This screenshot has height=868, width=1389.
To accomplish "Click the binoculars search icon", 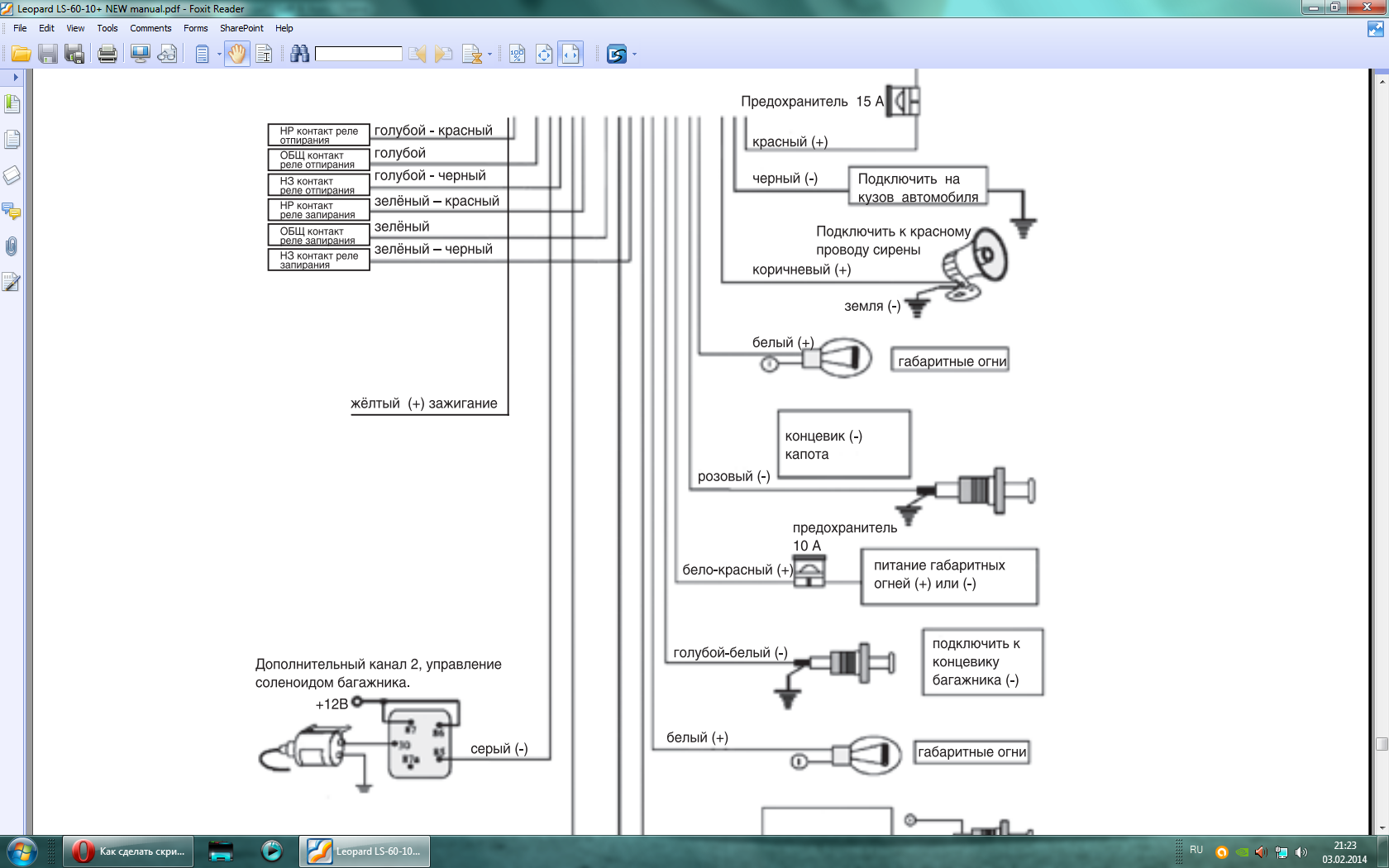I will click(x=299, y=55).
